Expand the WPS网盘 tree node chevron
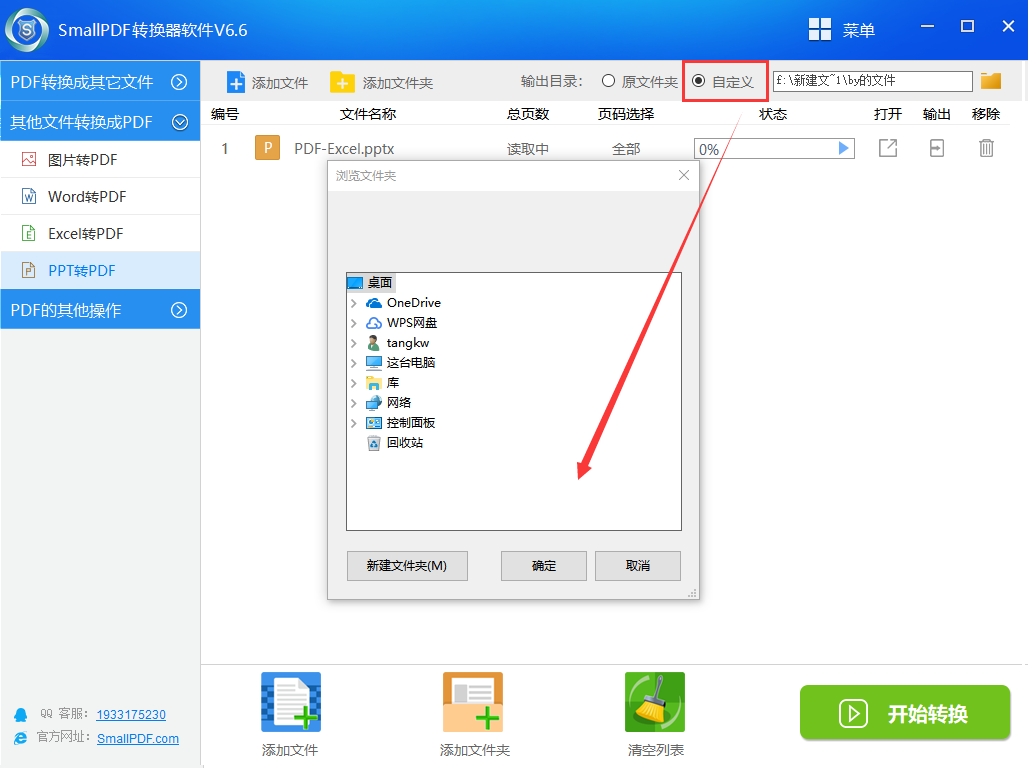 (x=354, y=323)
